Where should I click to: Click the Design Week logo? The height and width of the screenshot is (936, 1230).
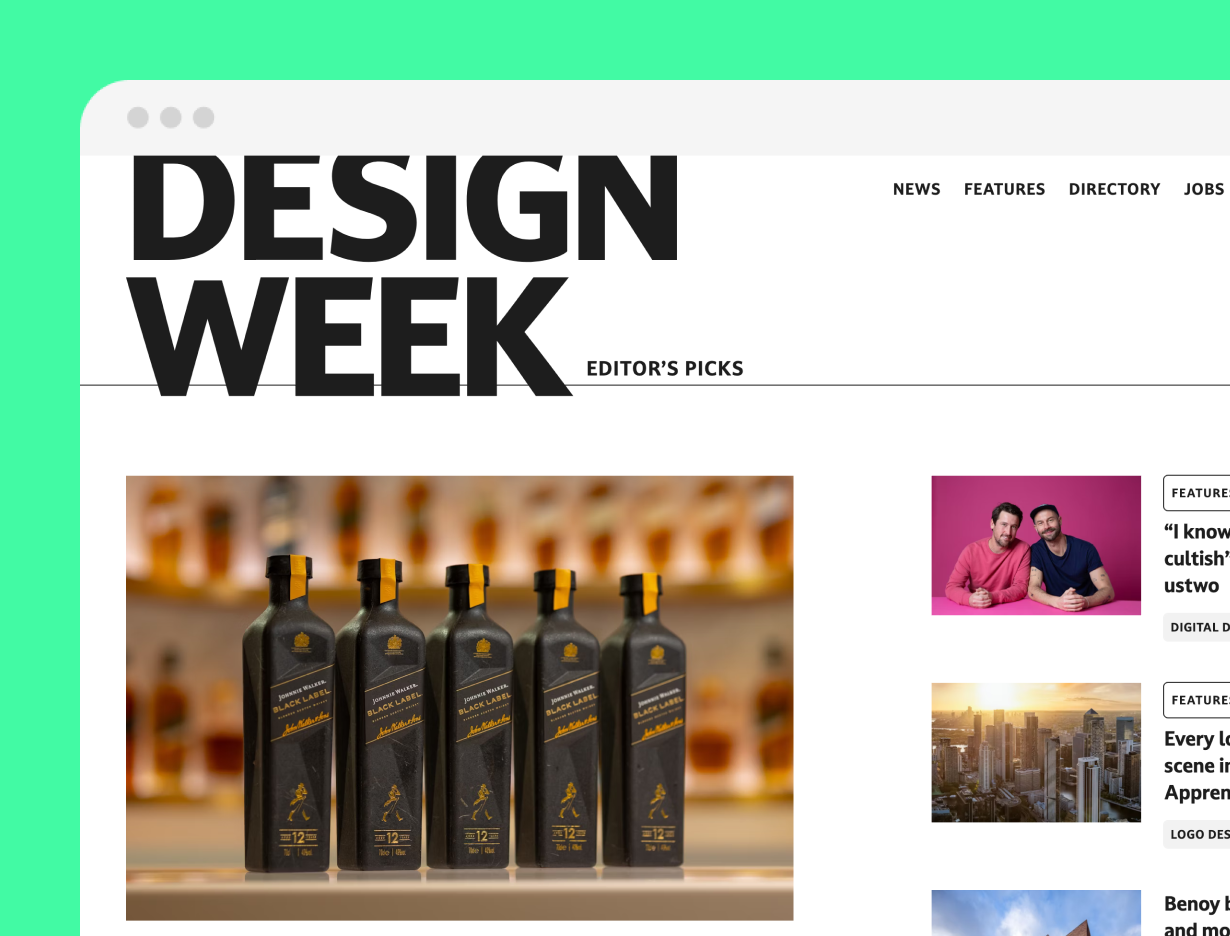click(x=404, y=275)
